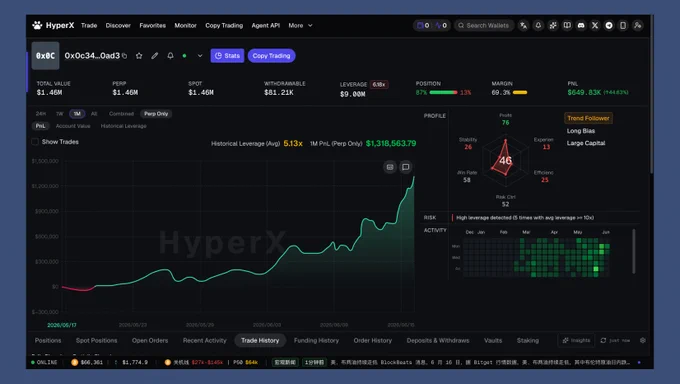Expand wallet options chevron next to status dot
Viewport: 680px width, 384px height.
(200, 56)
